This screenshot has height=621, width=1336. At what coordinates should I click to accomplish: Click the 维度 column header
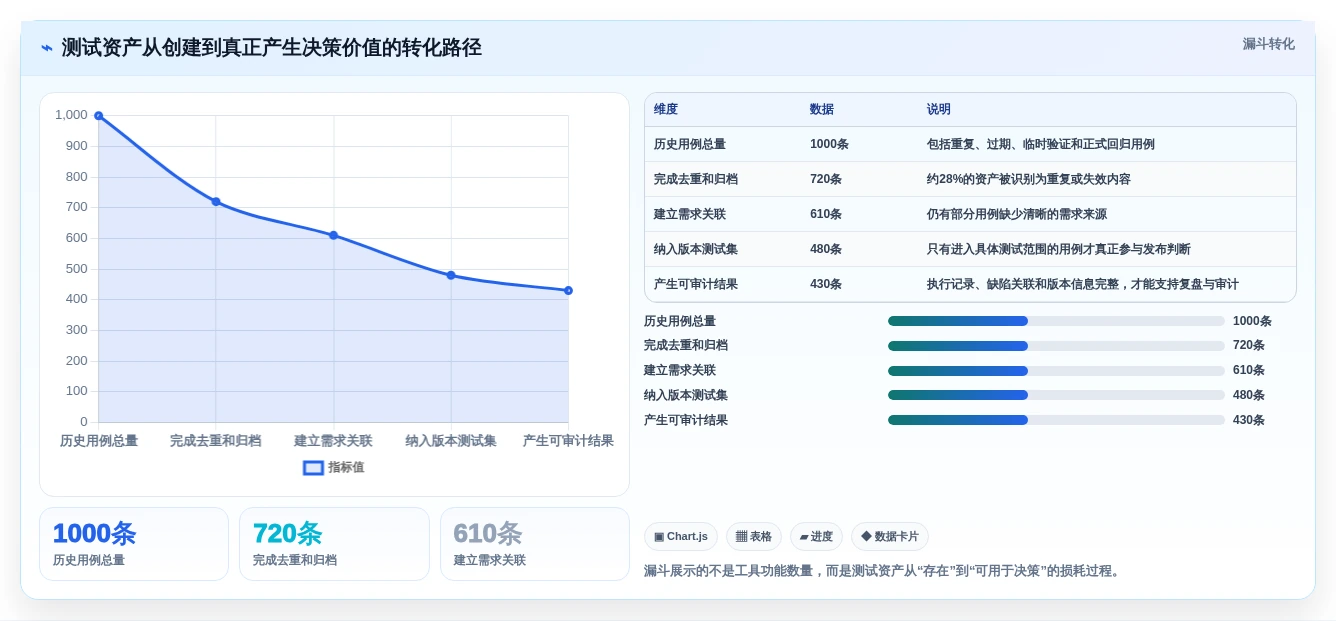coord(666,110)
